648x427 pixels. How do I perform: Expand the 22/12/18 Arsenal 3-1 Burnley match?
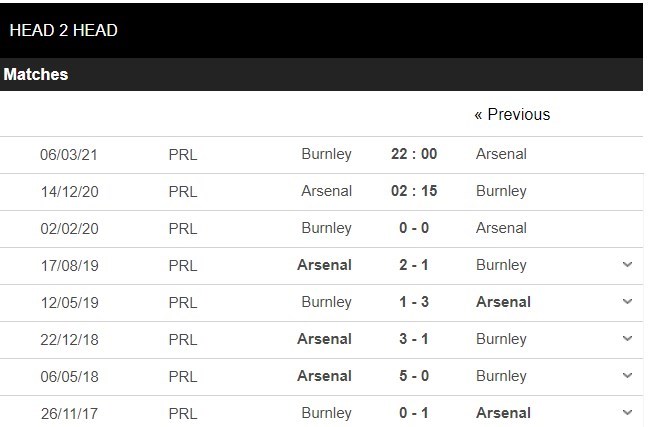click(627, 339)
